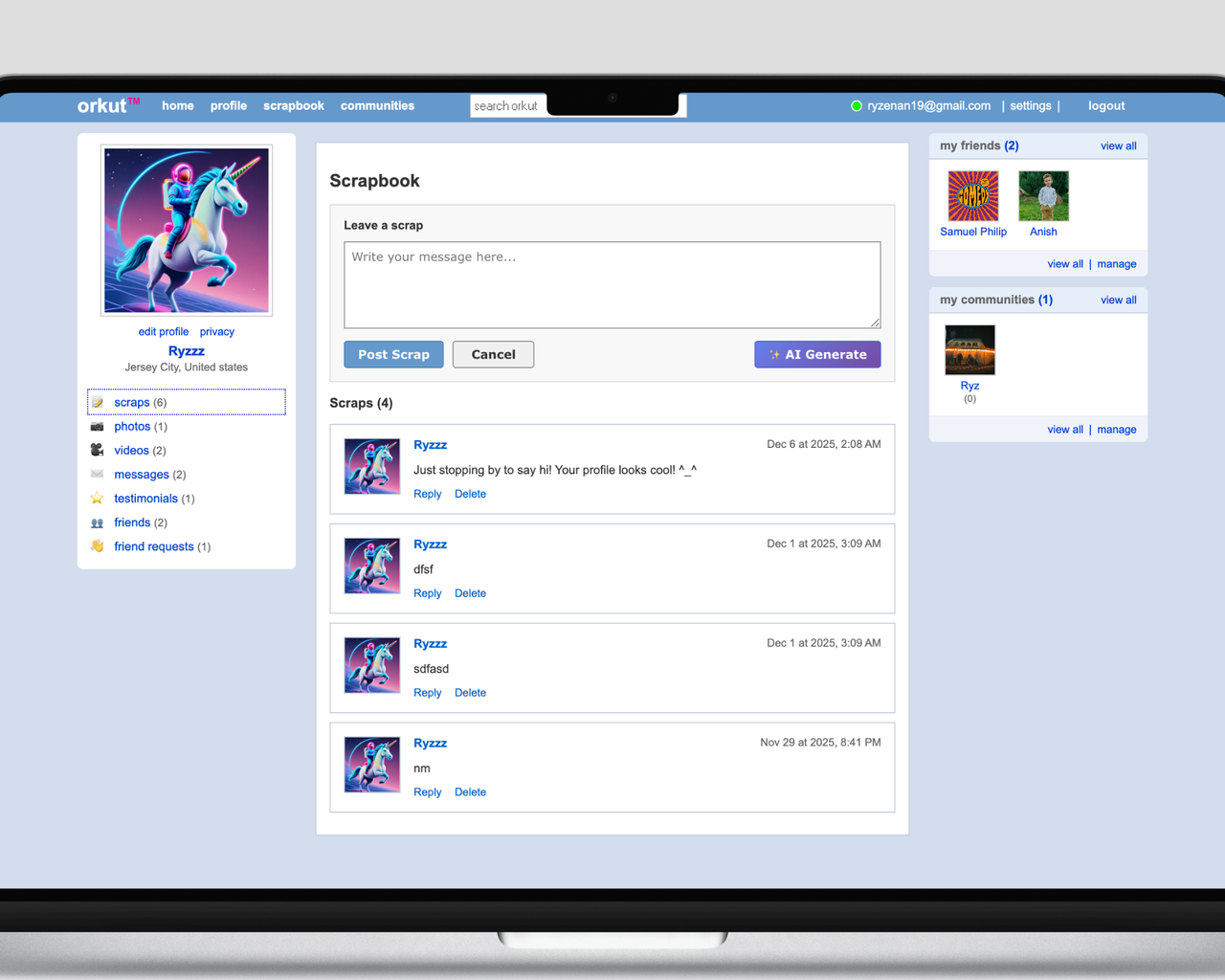
Task: Click the ryzenan19@gmail.com account text
Action: [x=928, y=106]
